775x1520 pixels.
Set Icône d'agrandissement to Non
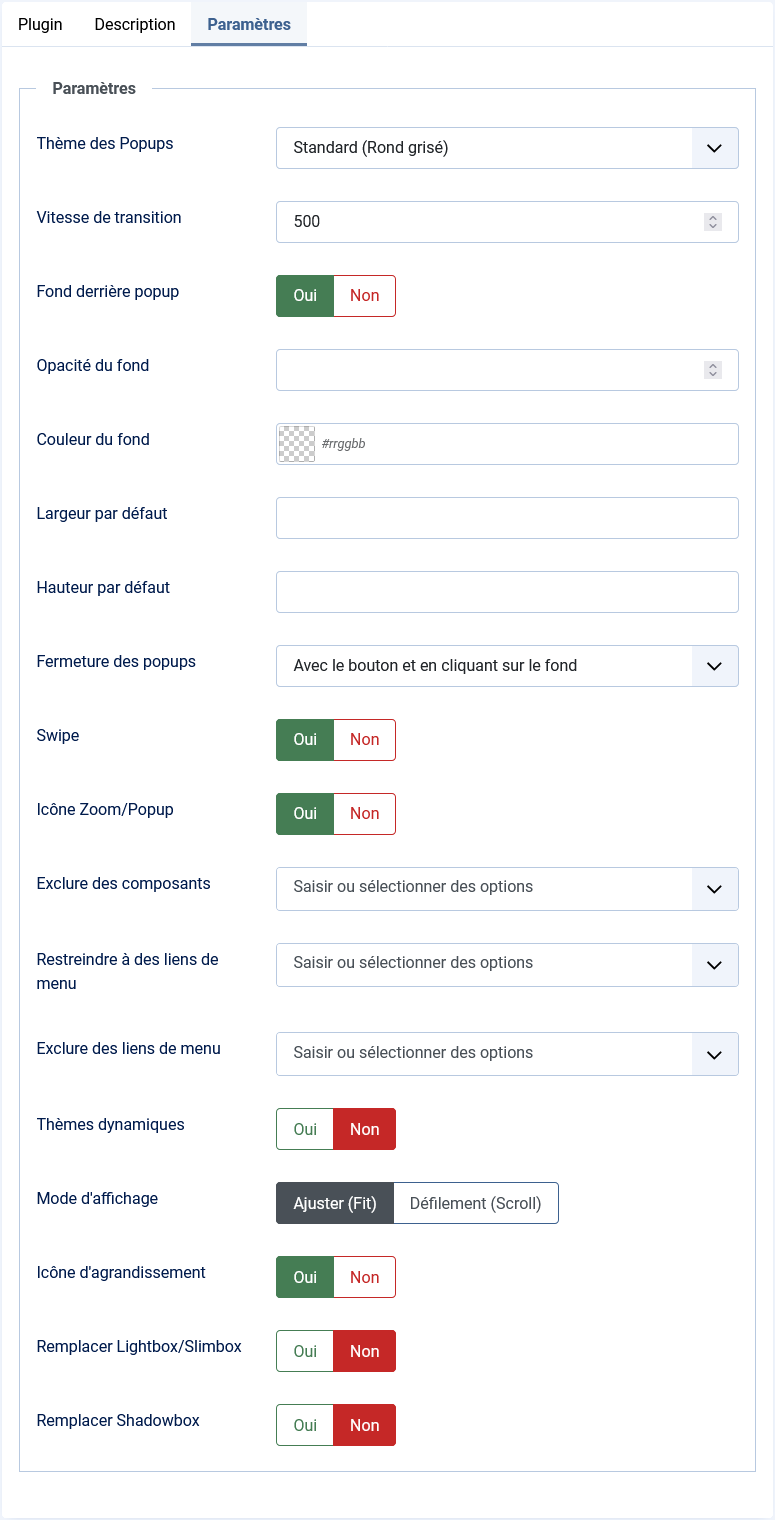tap(364, 1277)
